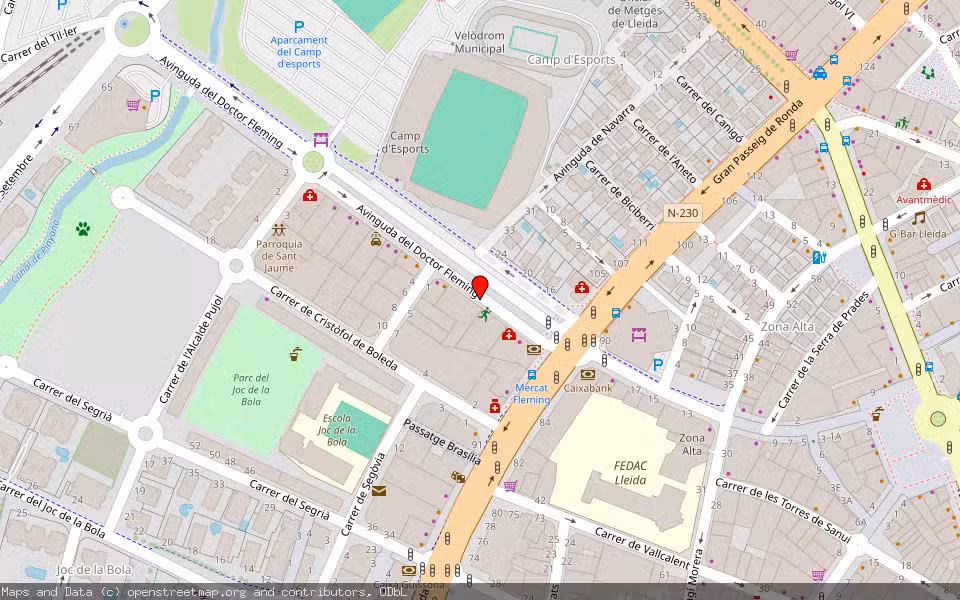This screenshot has height=600, width=960.
Task: Click the Carrer de Biciberri street label
Action: (620, 195)
